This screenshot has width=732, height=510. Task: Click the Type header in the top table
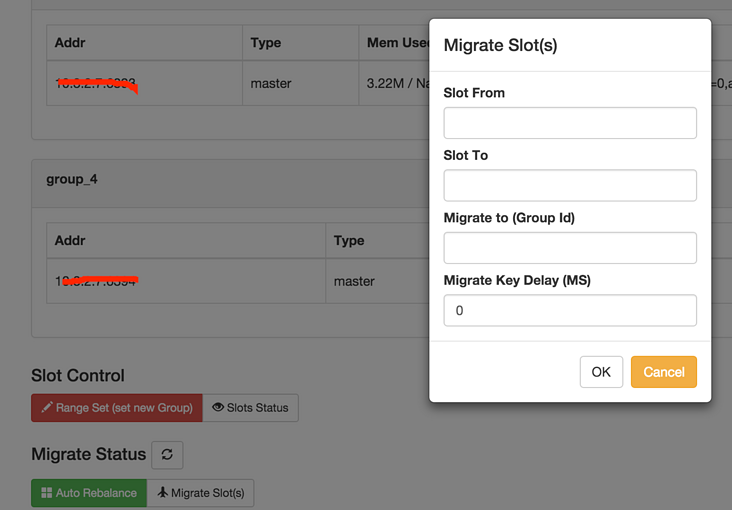pyautogui.click(x=266, y=43)
